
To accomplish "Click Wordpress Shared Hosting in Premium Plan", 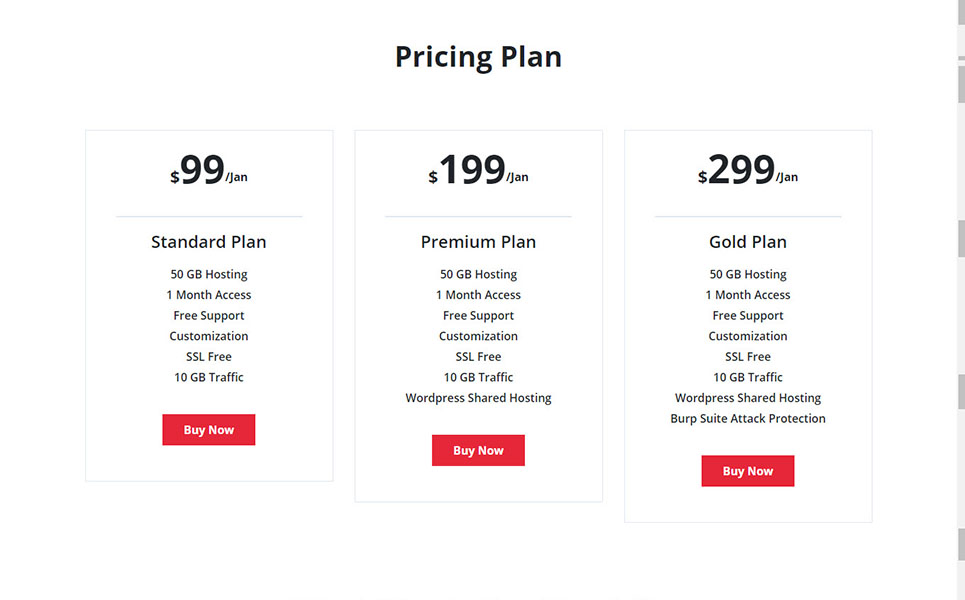I will [478, 398].
